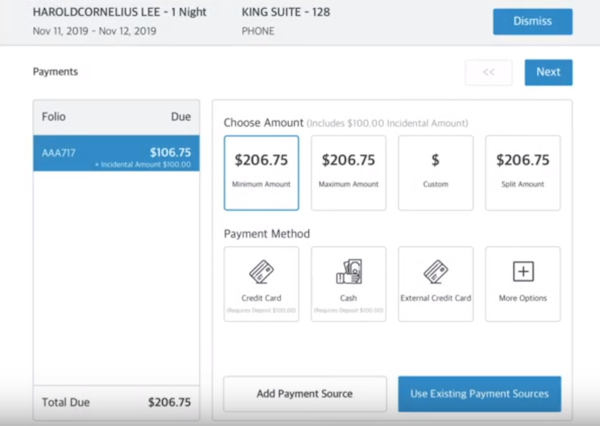Viewport: 600px width, 426px height.
Task: Go to the Next step
Action: [548, 72]
